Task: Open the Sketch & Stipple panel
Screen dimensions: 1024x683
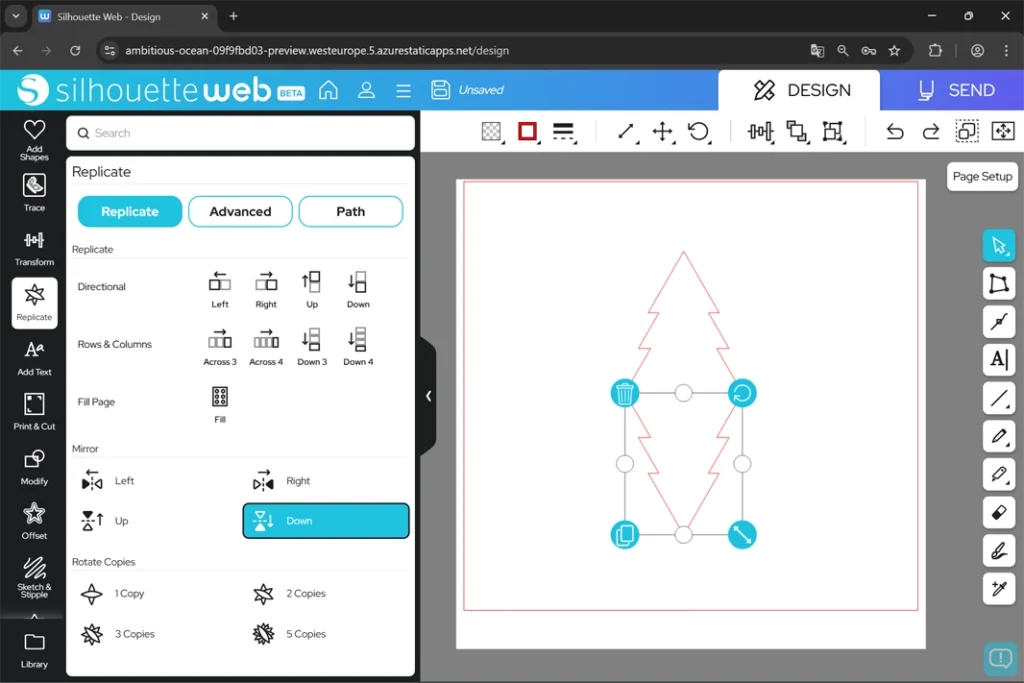Action: click(x=34, y=576)
